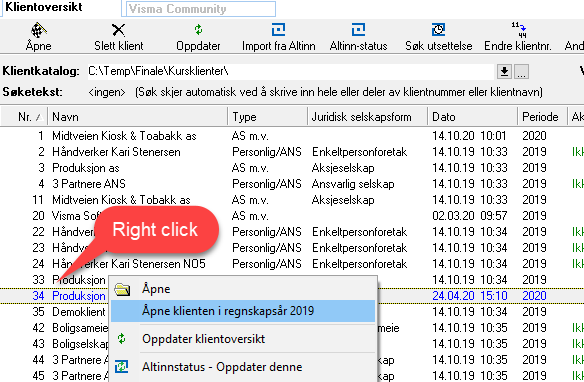This screenshot has height=382, width=584.
Task: Select the Klientoversikt tab
Action: tap(44, 7)
